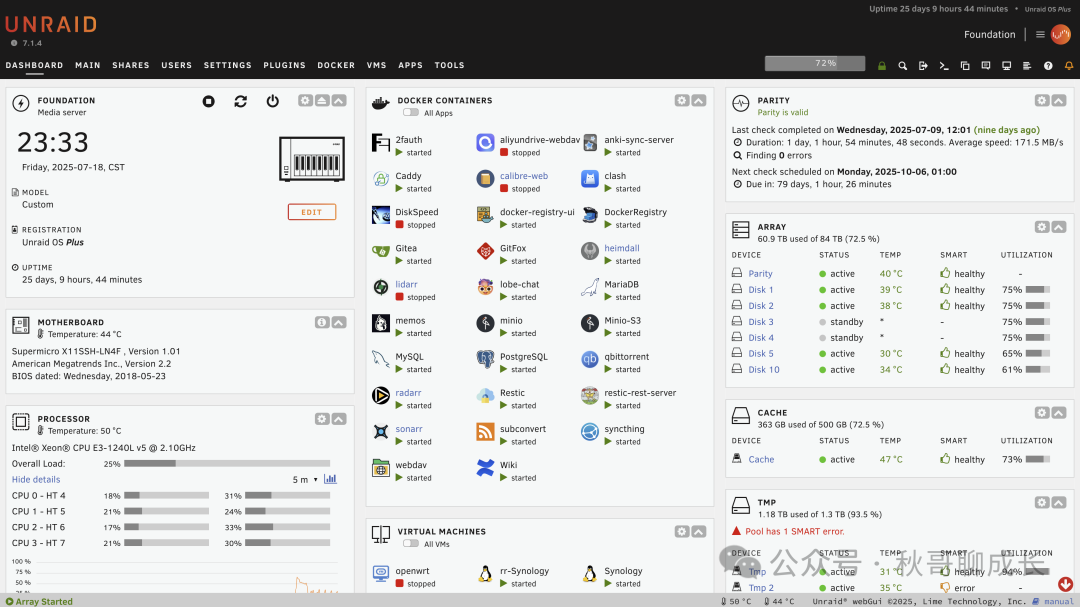
Task: Click the Wiki container icon
Action: point(486,468)
